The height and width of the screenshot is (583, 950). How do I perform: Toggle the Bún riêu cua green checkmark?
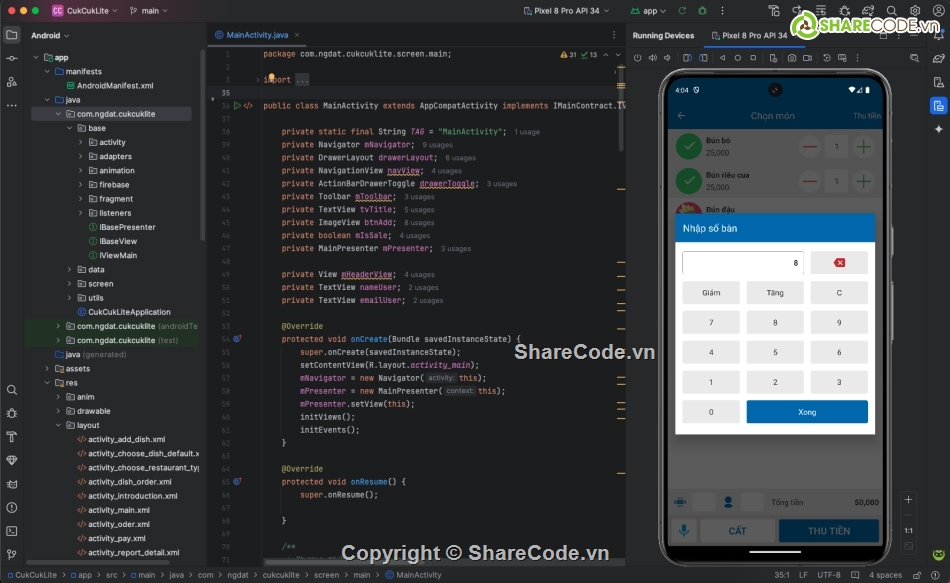tap(688, 181)
